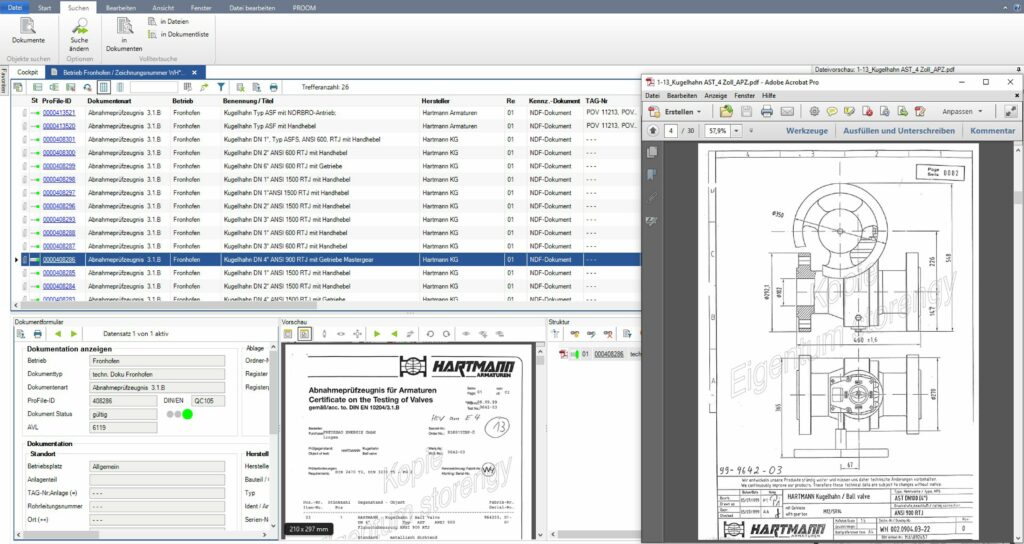Open the Acrobat bookmarks side panel
Image resolution: width=1024 pixels, height=544 pixels.
652,174
